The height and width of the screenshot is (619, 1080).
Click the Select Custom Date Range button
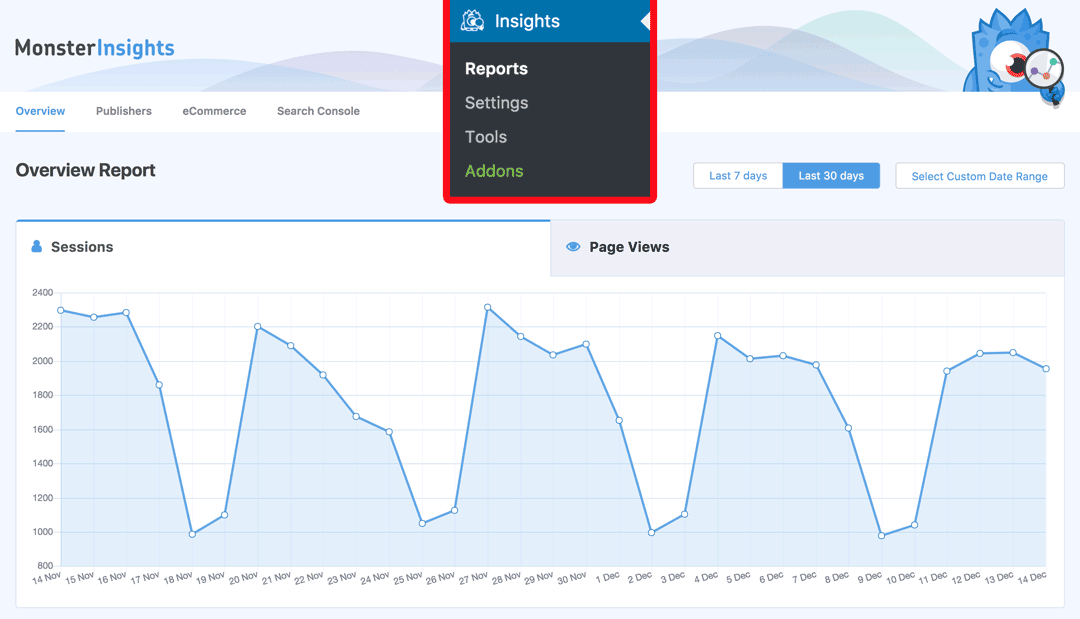point(979,175)
